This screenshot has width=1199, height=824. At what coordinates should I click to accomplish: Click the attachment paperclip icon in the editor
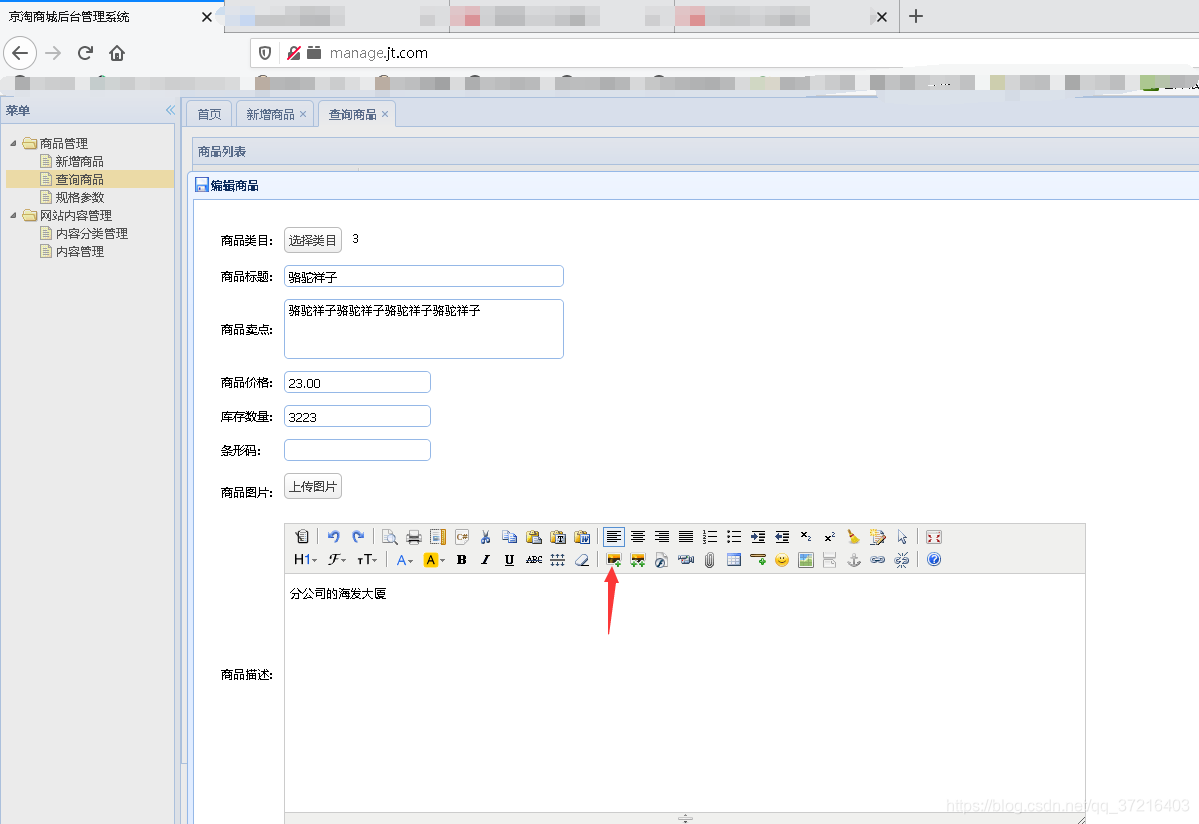(709, 560)
